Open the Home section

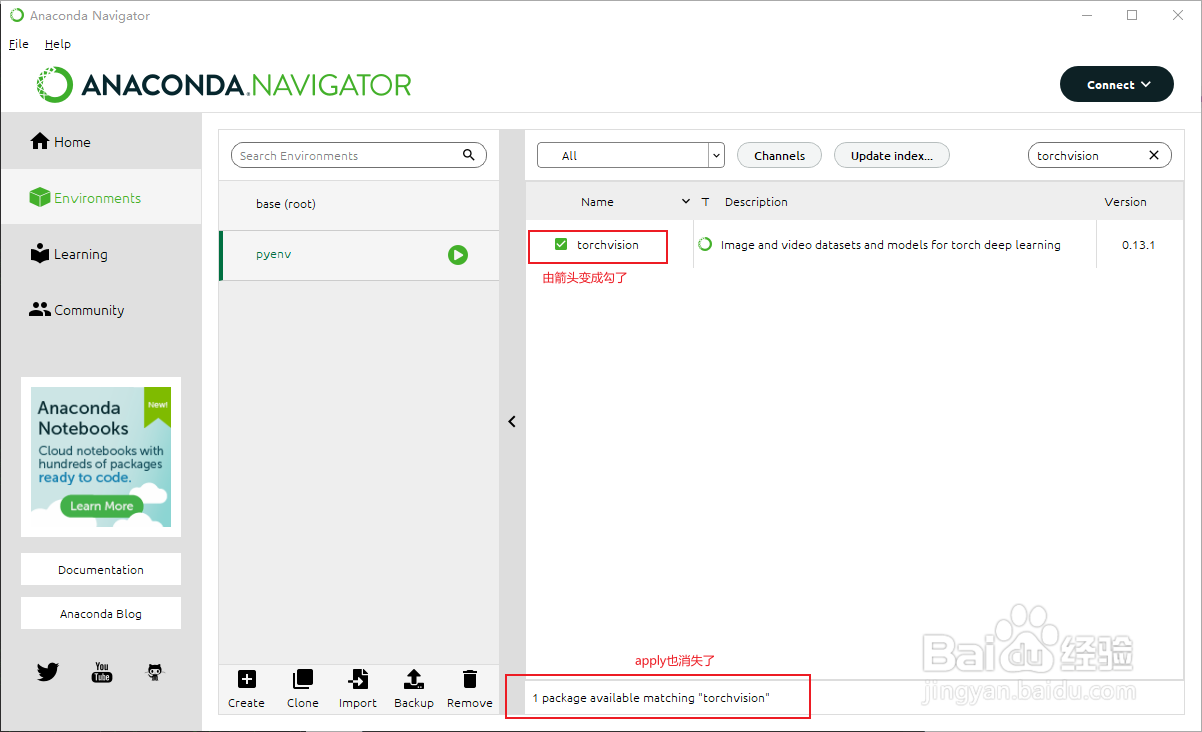pos(100,142)
